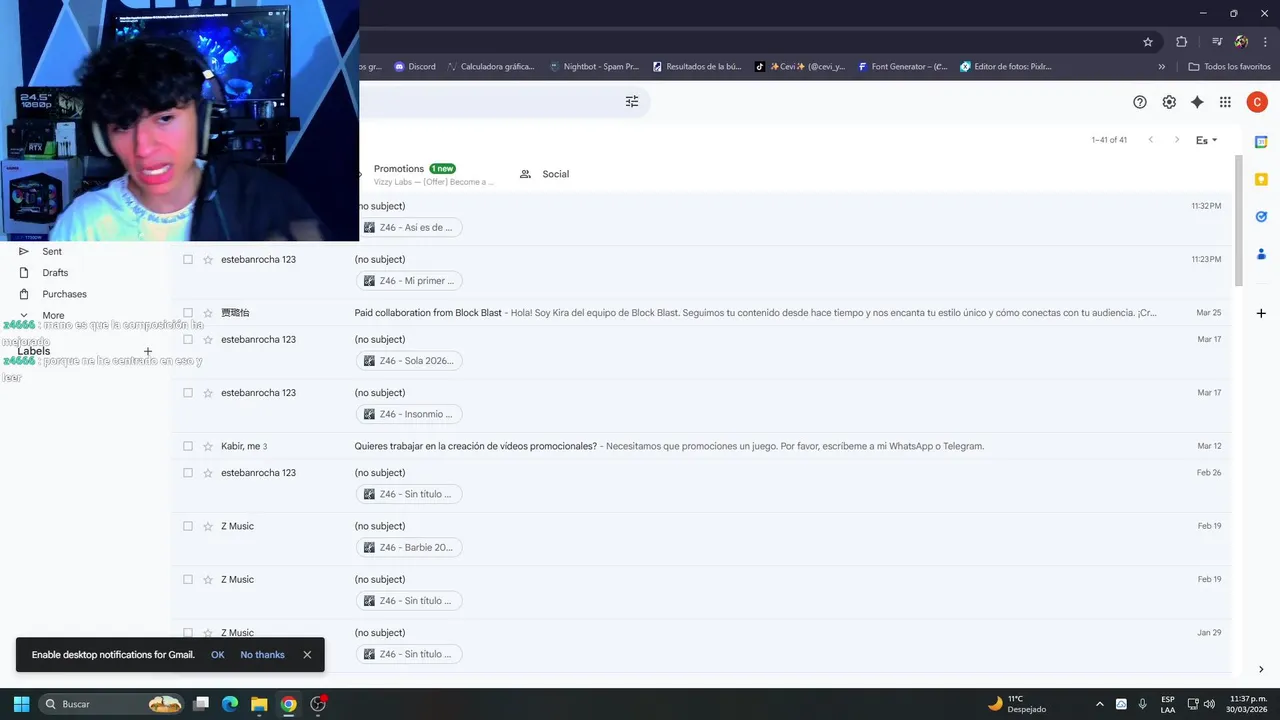Viewport: 1280px width, 720px height.
Task: Show side panel chevron at bottom right
Action: click(1261, 669)
